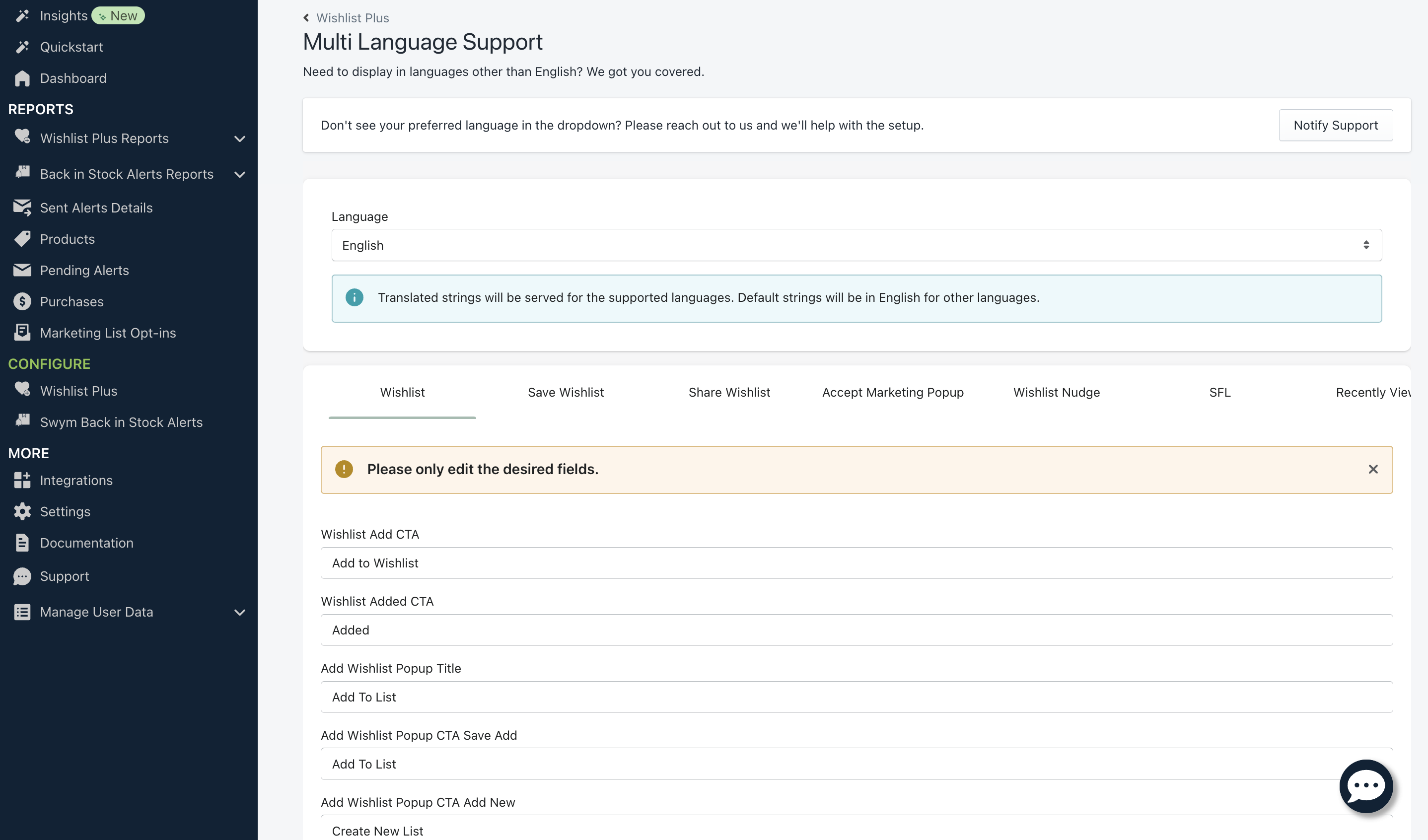Click the Dashboard home icon

tap(22, 78)
